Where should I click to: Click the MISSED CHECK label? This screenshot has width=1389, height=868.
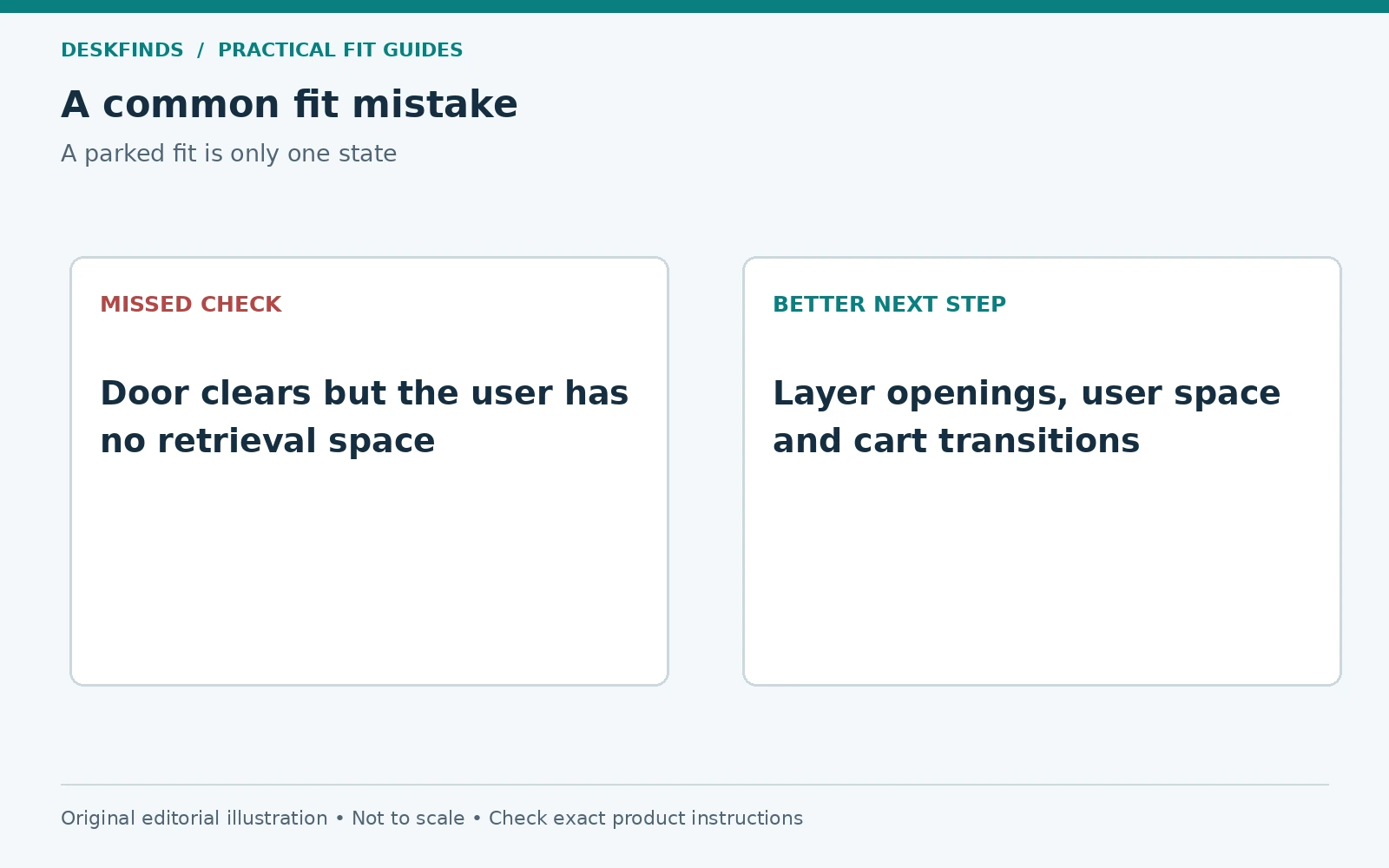191,305
